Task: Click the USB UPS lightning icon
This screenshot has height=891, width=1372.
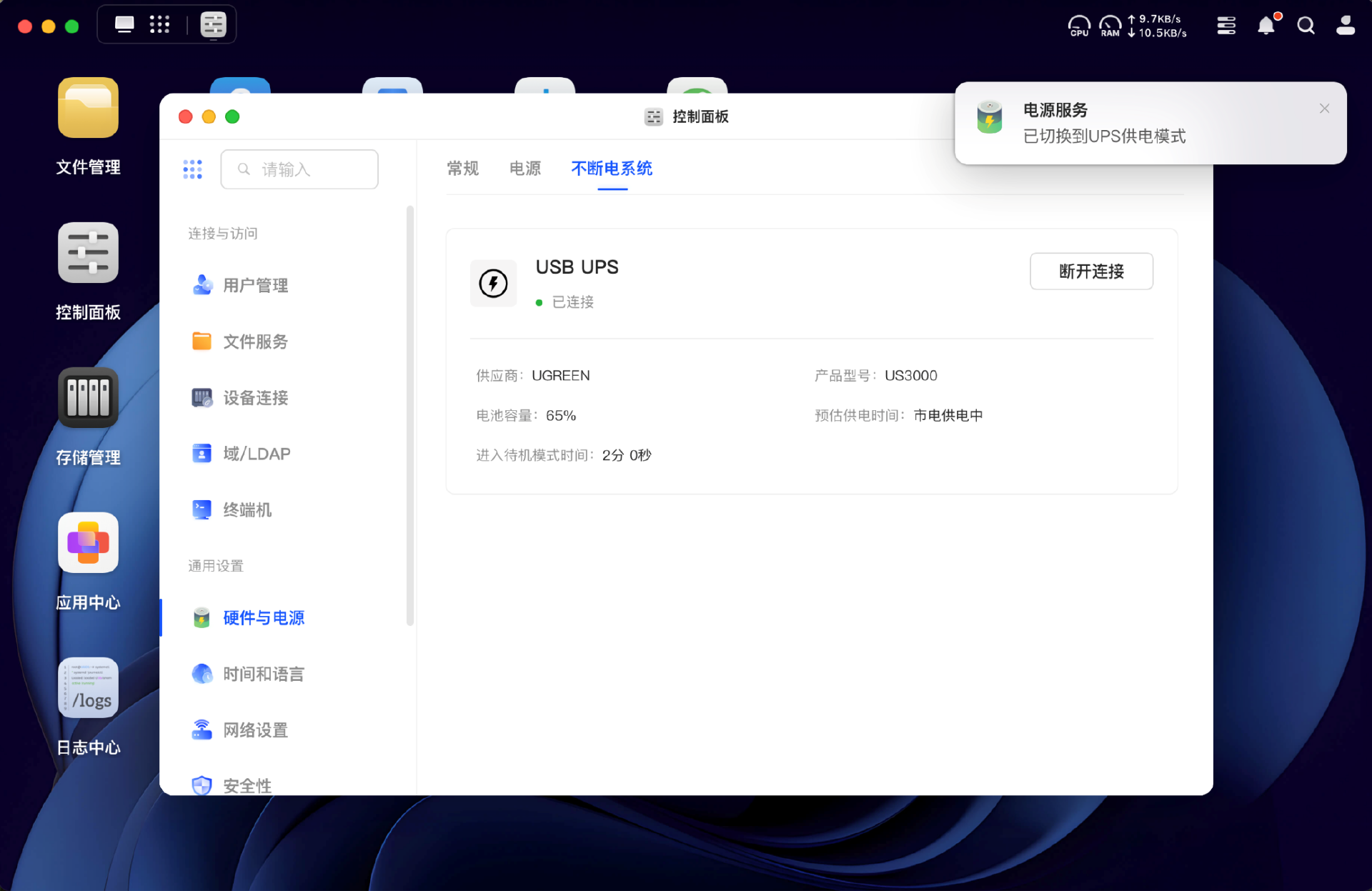Action: click(493, 284)
